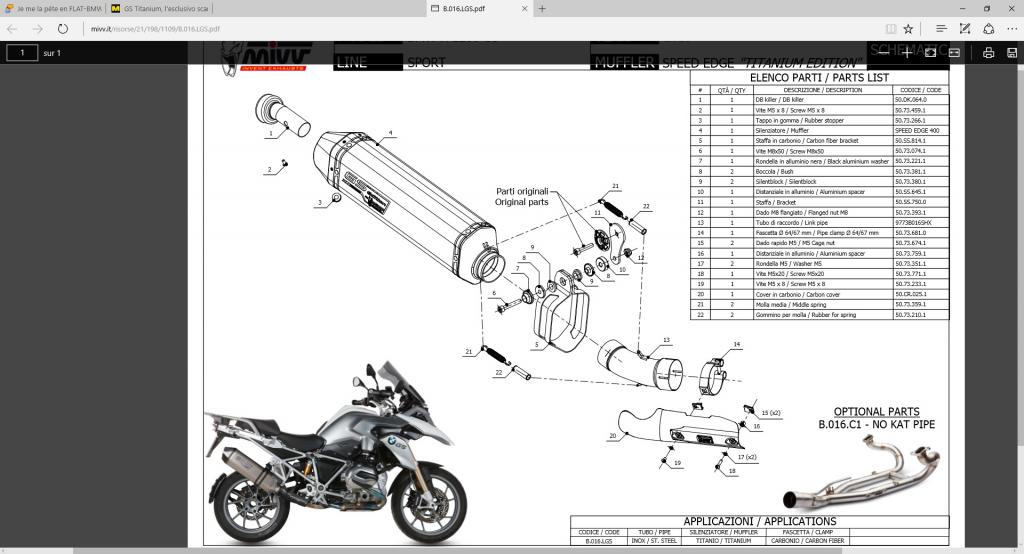
Task: Click 'Staffa in carbonio / Carbon fiber bracket'
Action: point(807,140)
